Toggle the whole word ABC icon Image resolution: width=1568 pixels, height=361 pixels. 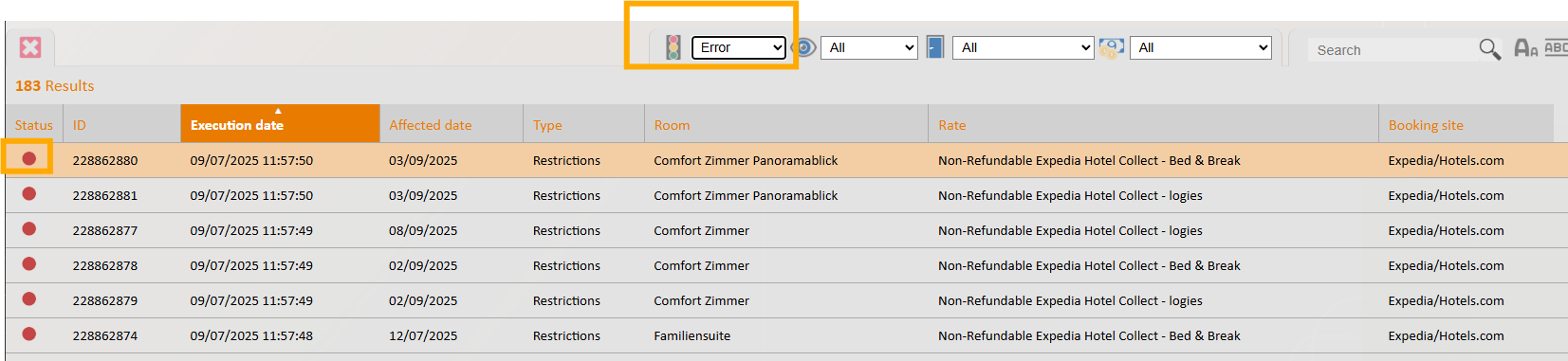(1557, 47)
